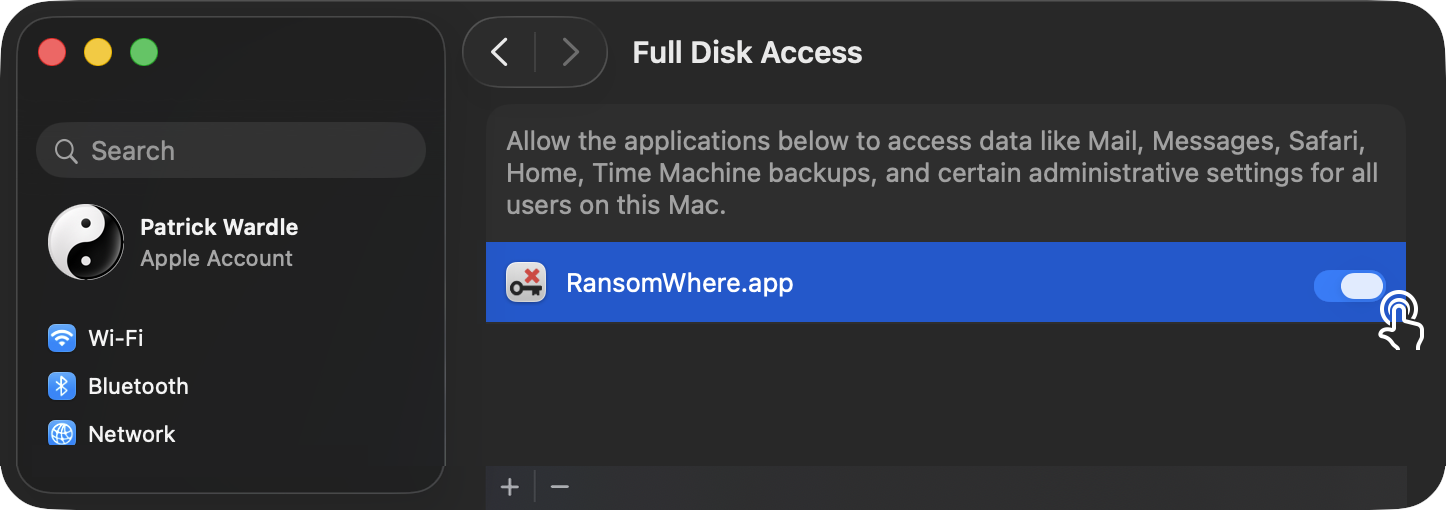Open Patrick Wardle Apple Account
The image size is (1446, 510).
218,242
